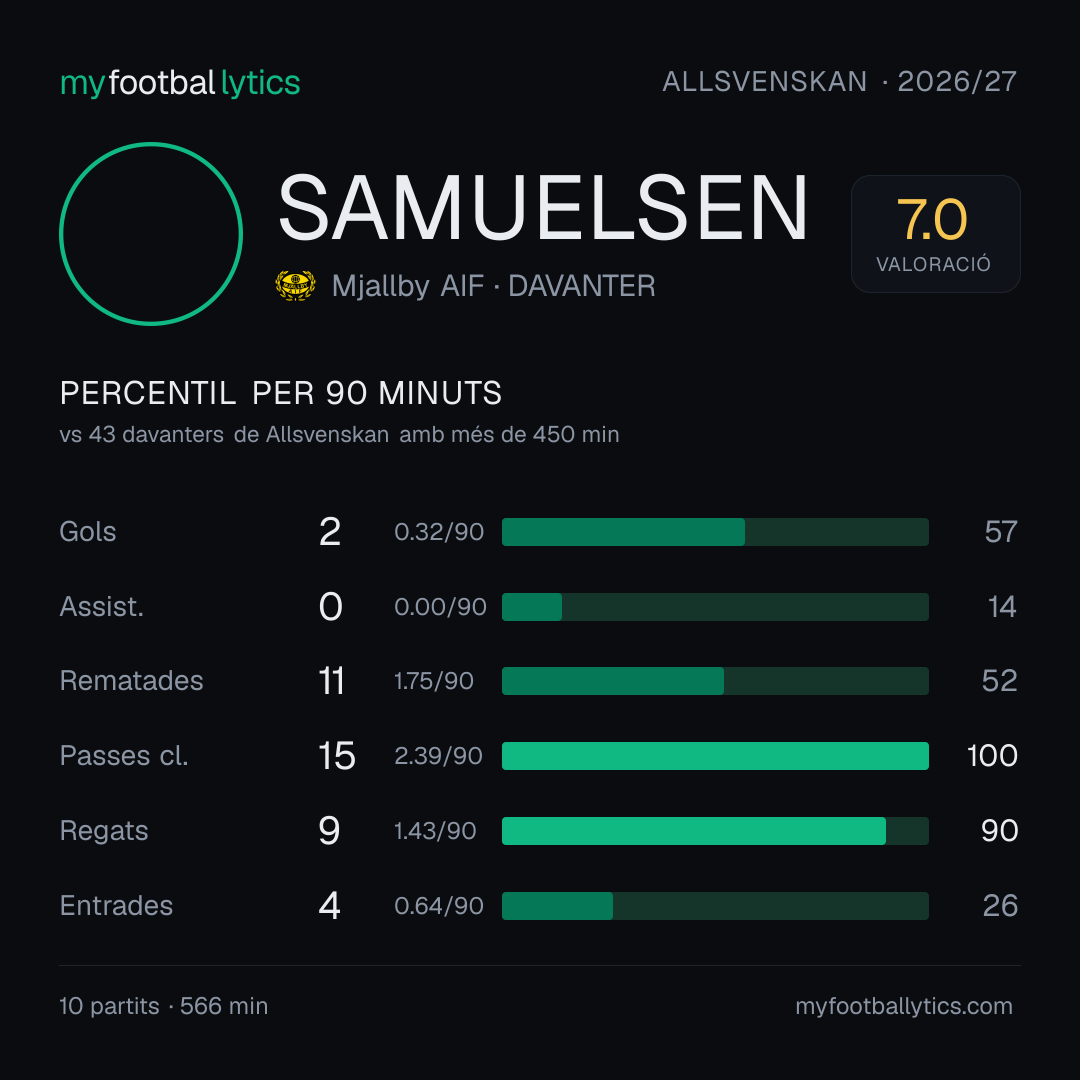Open the myfootballytics.com link
The width and height of the screenshot is (1080, 1080).
click(x=904, y=1006)
